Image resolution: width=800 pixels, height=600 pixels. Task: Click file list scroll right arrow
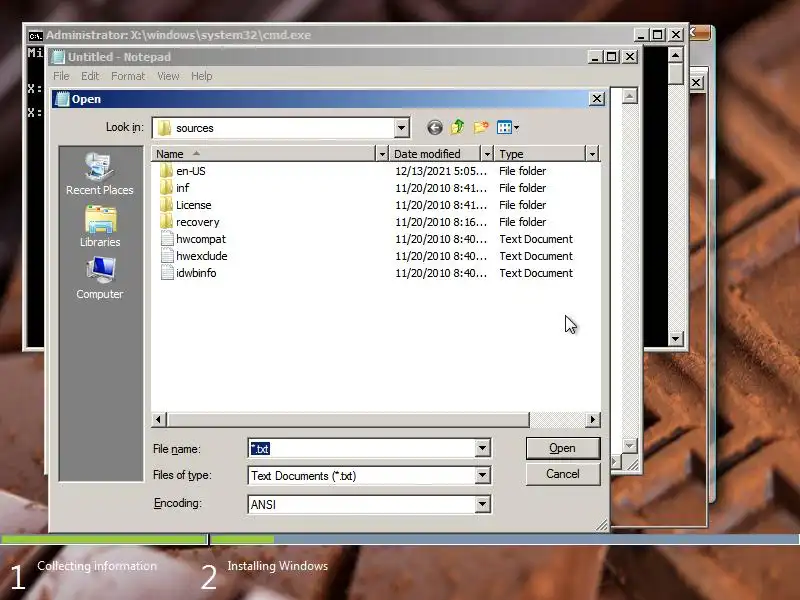(x=592, y=419)
